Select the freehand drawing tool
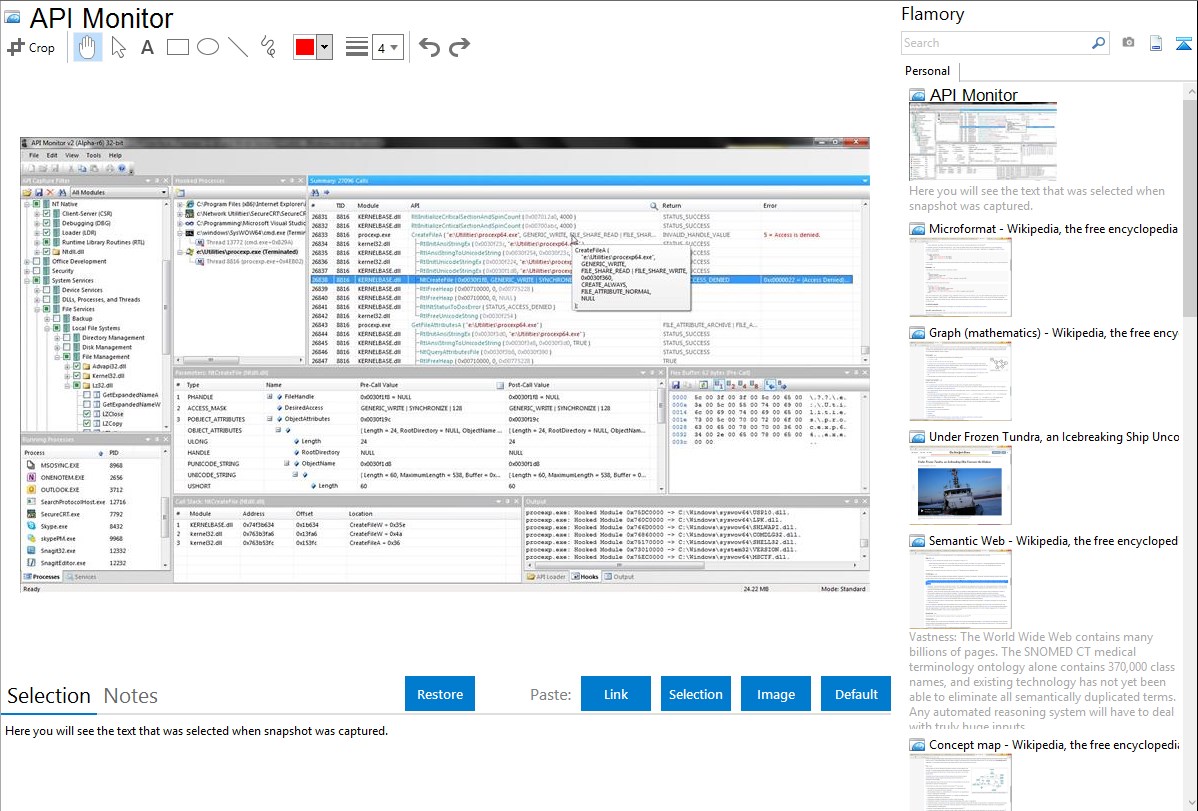 (x=268, y=47)
